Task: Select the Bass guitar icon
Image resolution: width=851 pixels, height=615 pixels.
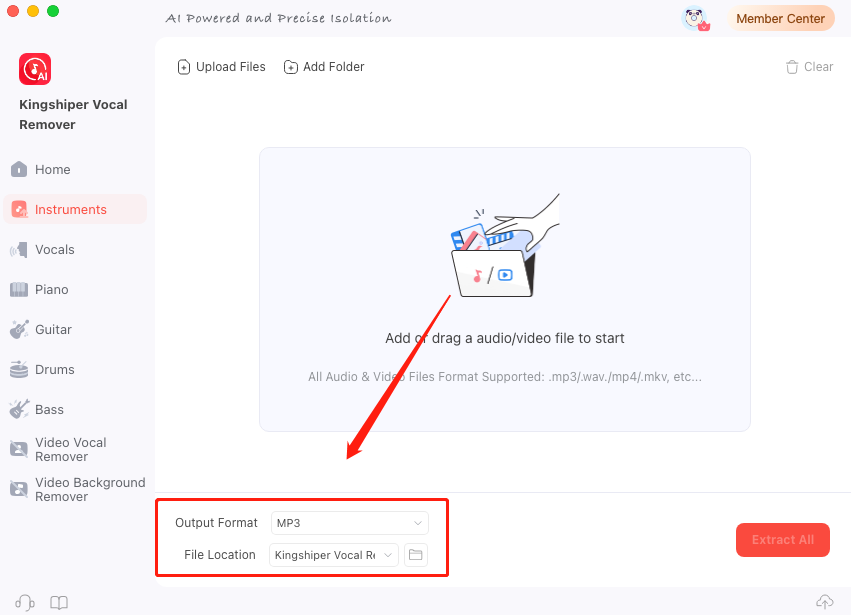Action: pos(19,409)
